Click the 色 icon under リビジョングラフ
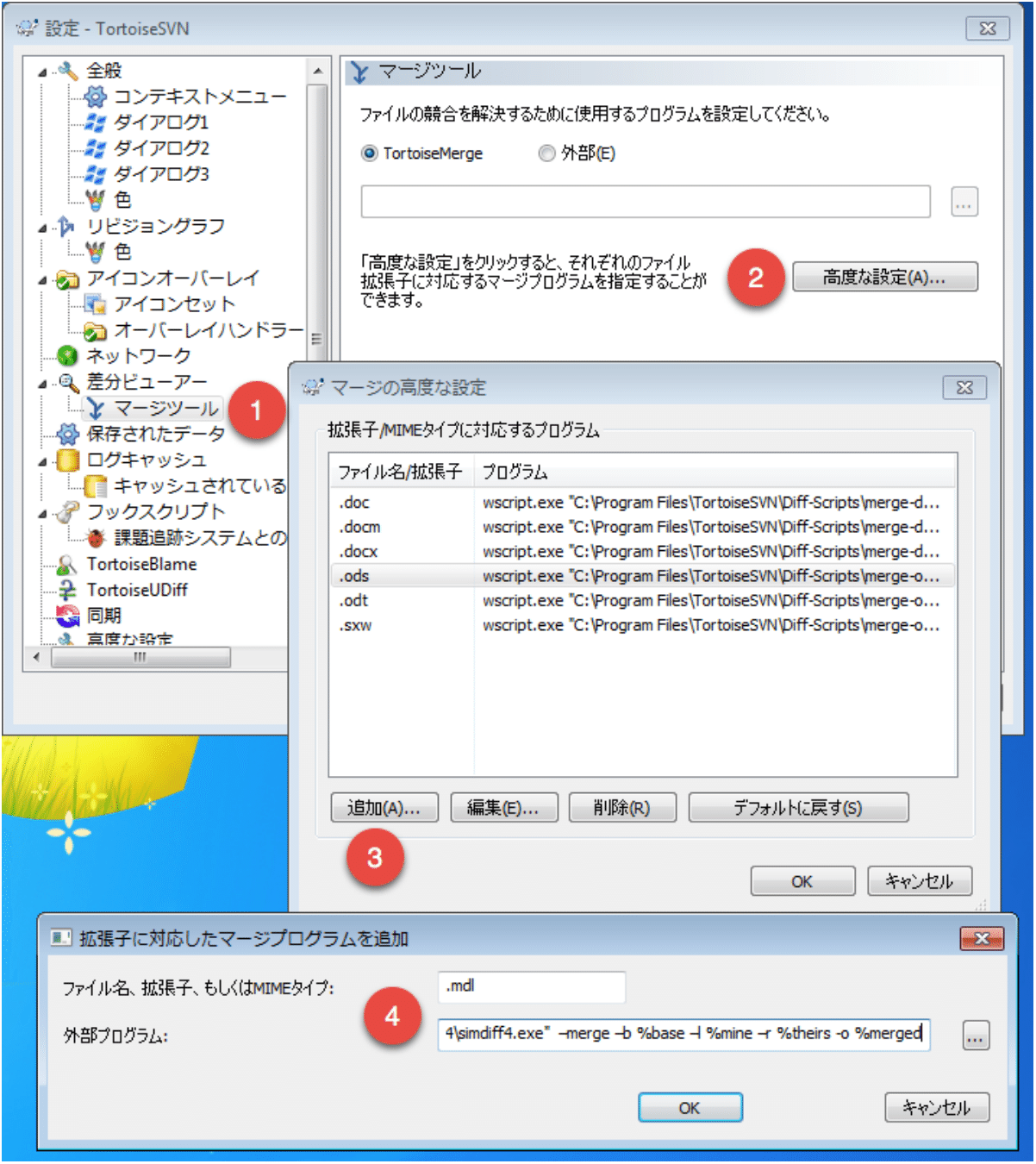 point(95,252)
